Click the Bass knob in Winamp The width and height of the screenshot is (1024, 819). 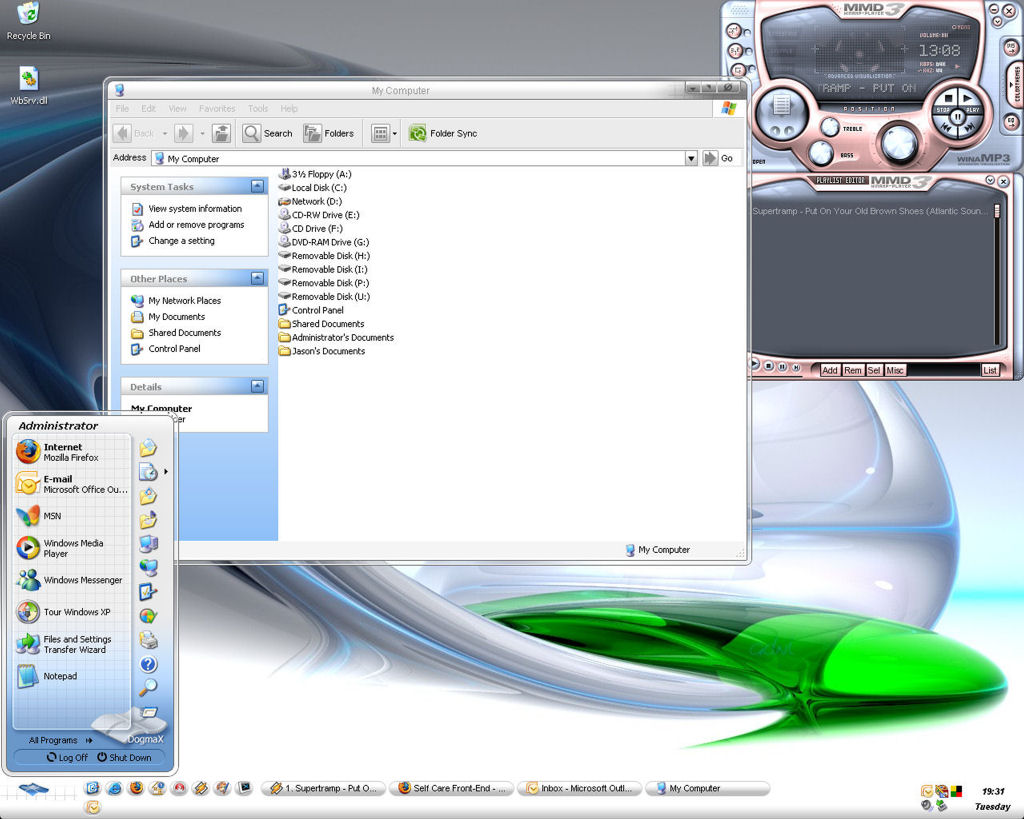pyautogui.click(x=820, y=153)
